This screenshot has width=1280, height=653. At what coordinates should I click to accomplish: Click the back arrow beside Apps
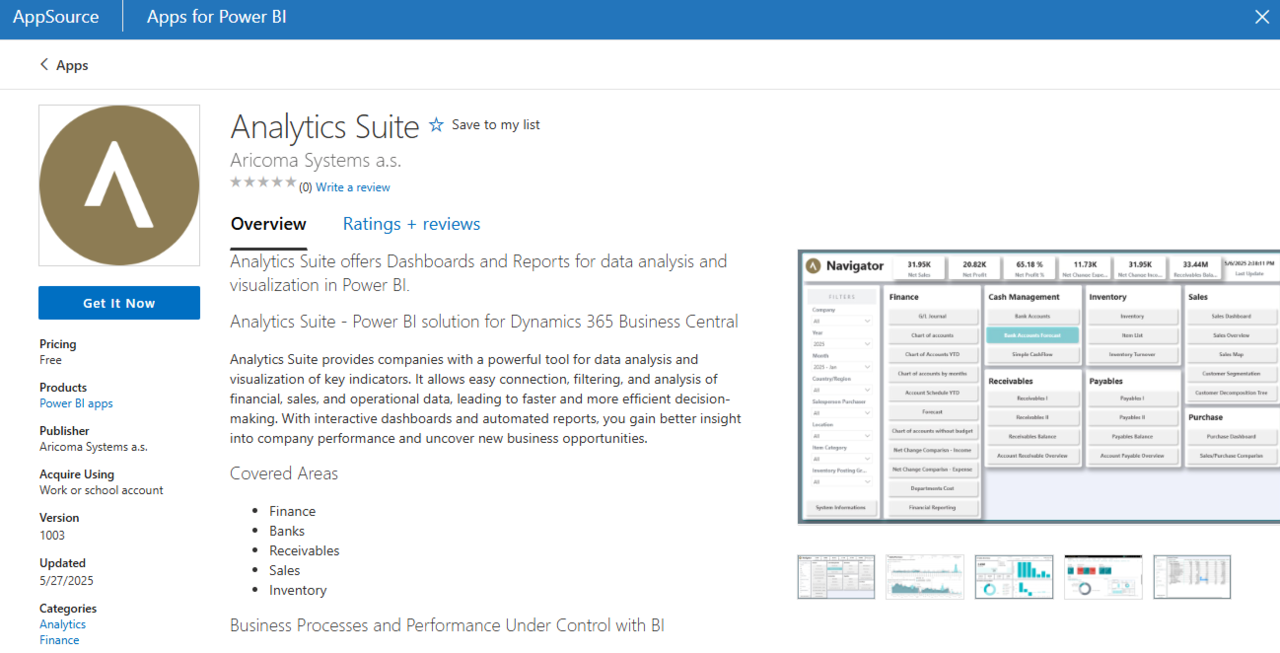[43, 64]
